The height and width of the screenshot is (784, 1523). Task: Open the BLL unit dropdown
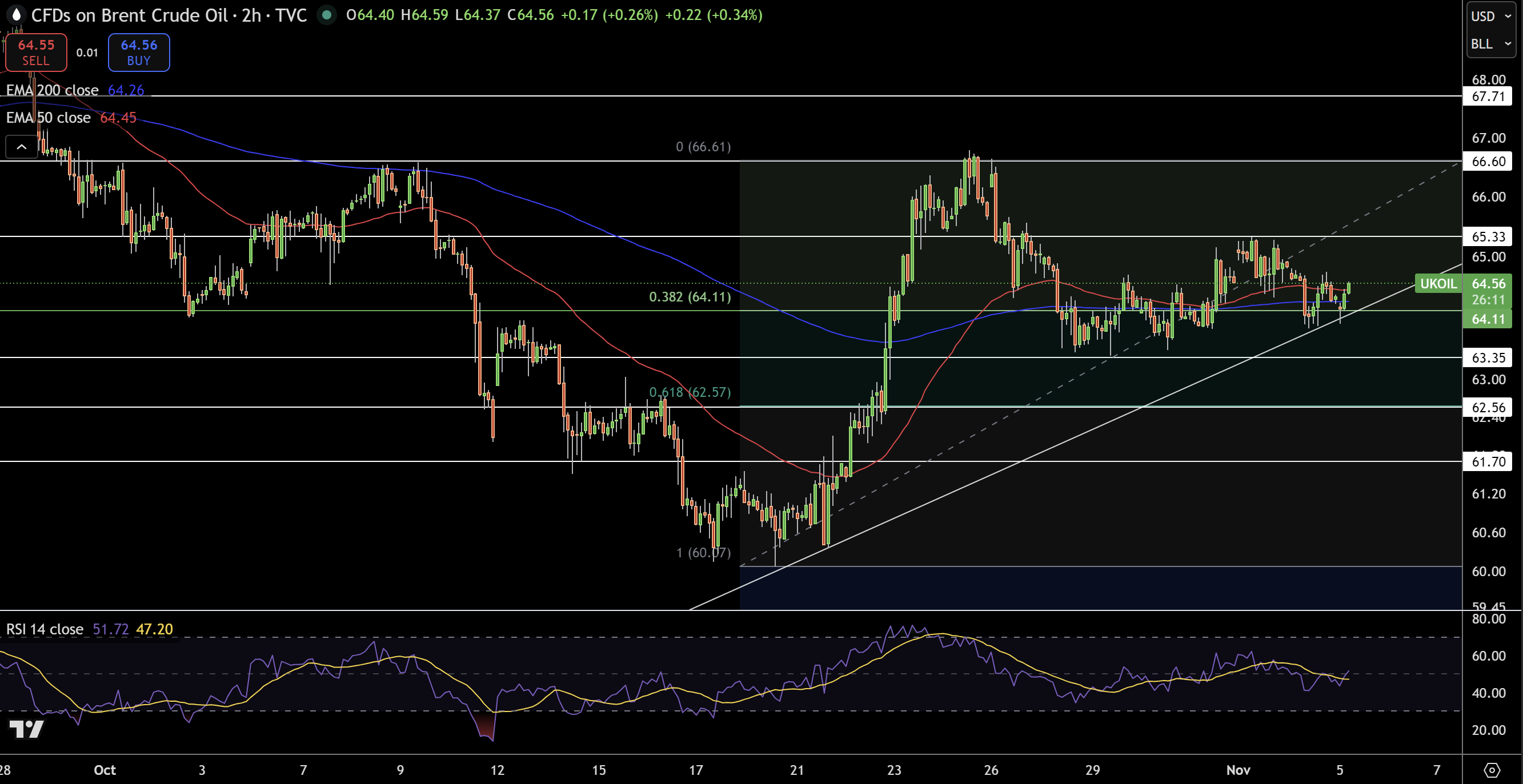[1489, 44]
